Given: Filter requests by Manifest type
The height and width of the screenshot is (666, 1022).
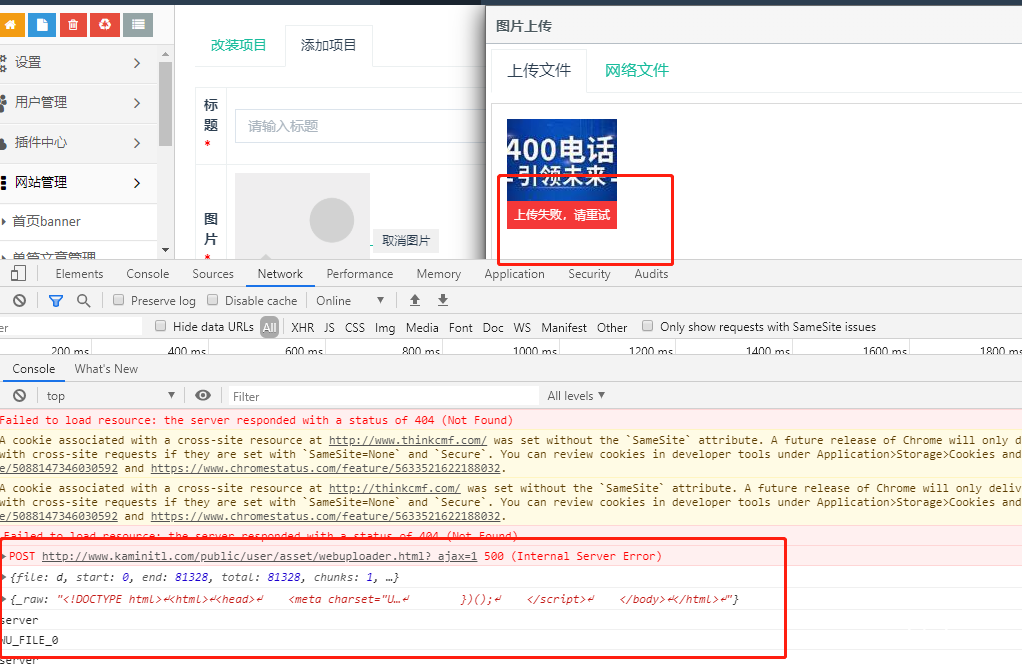Looking at the screenshot, I should [564, 328].
